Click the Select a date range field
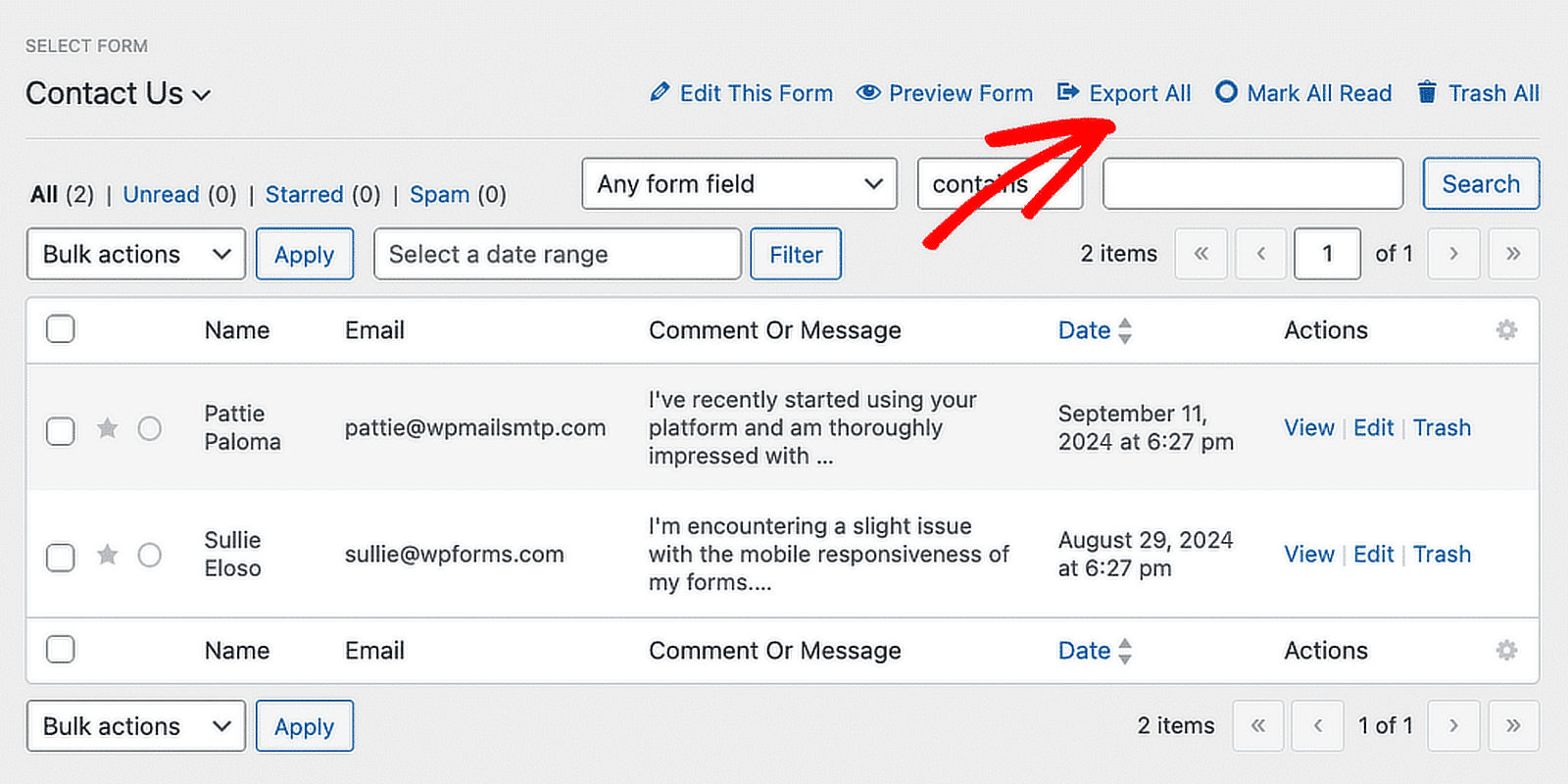1568x784 pixels. click(x=557, y=254)
